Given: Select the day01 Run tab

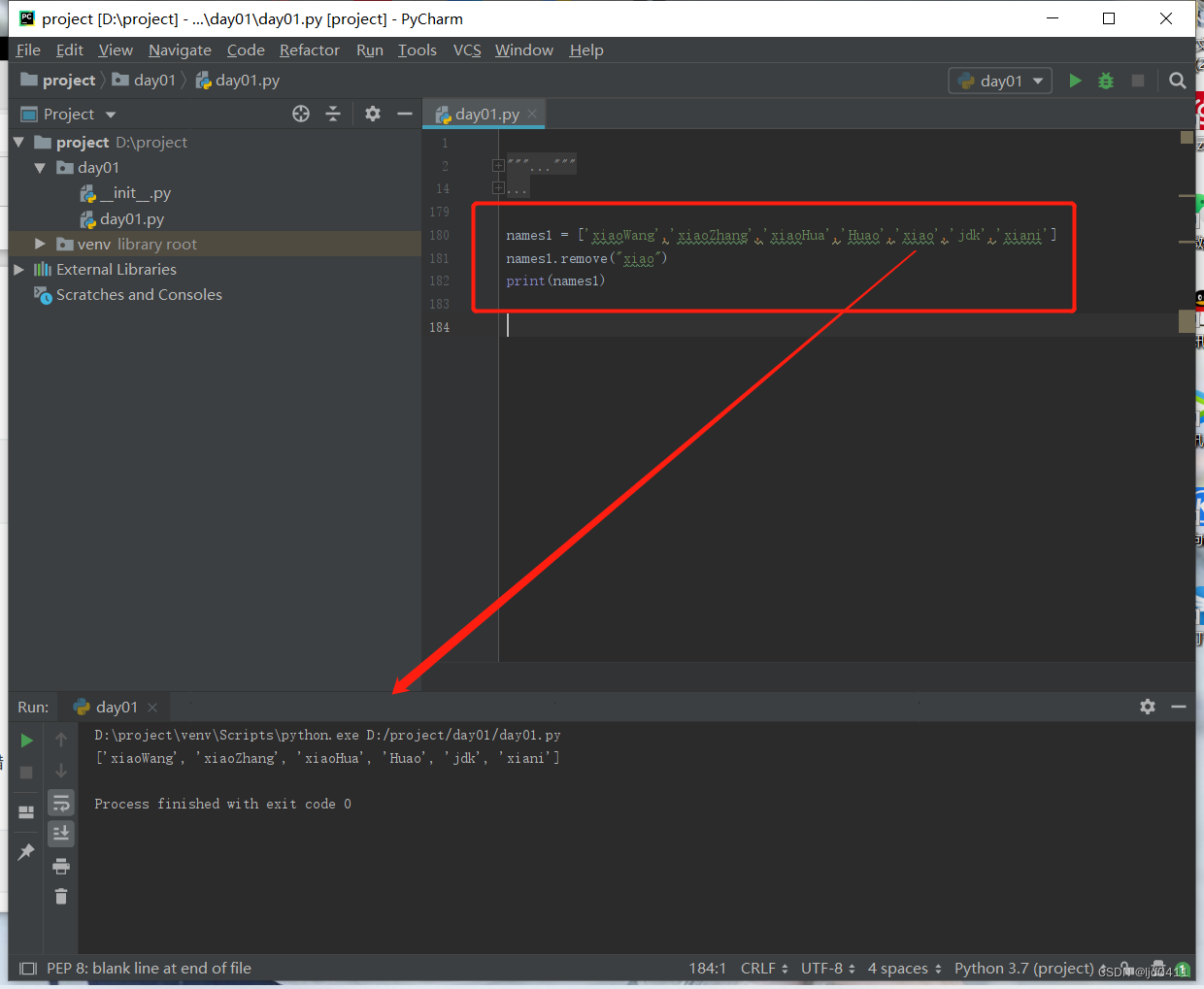Looking at the screenshot, I should pyautogui.click(x=115, y=707).
